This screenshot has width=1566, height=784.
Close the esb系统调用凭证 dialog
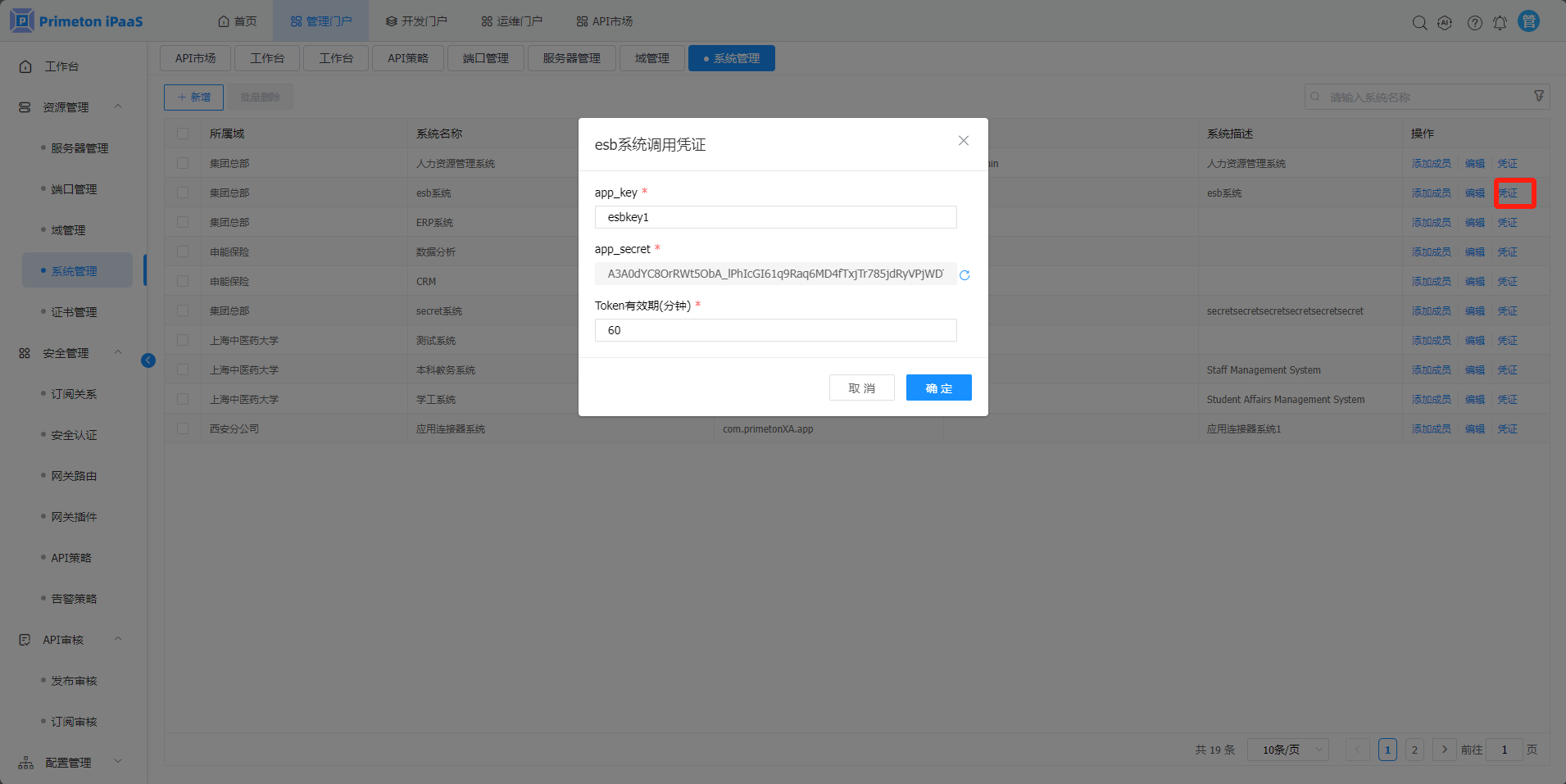(964, 141)
